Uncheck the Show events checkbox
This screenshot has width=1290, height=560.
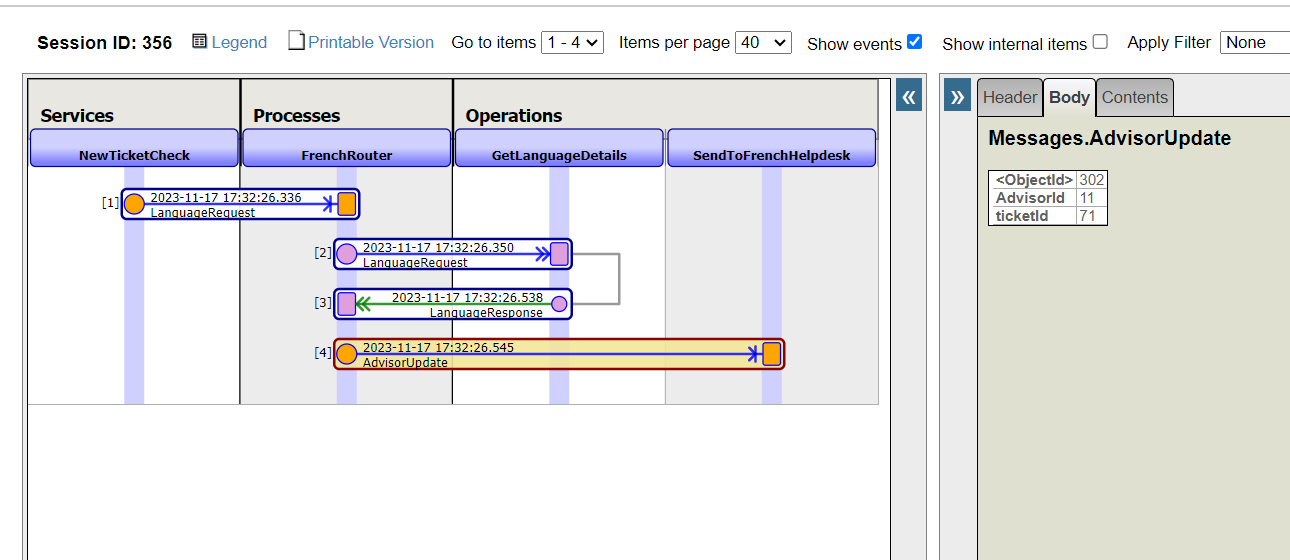[x=914, y=42]
